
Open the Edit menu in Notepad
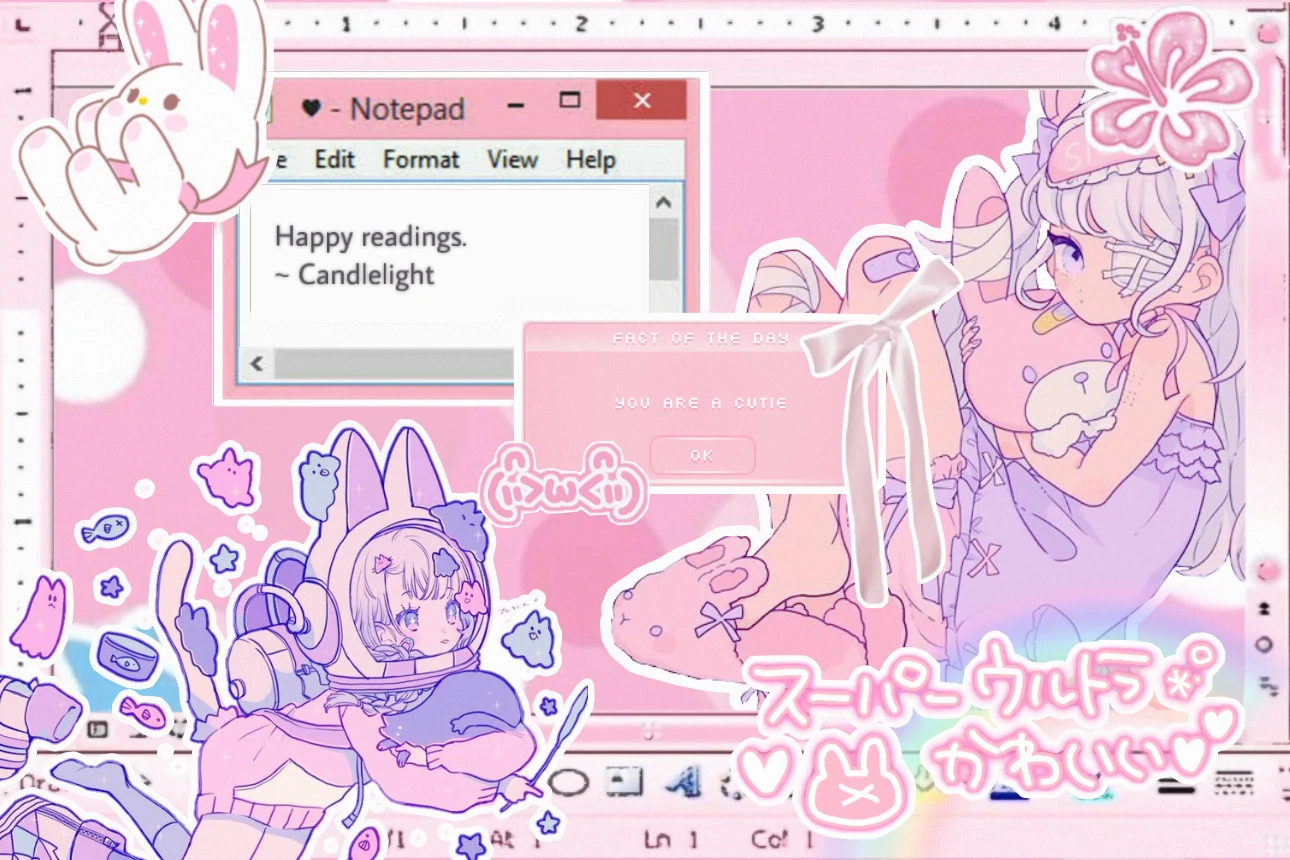(335, 160)
